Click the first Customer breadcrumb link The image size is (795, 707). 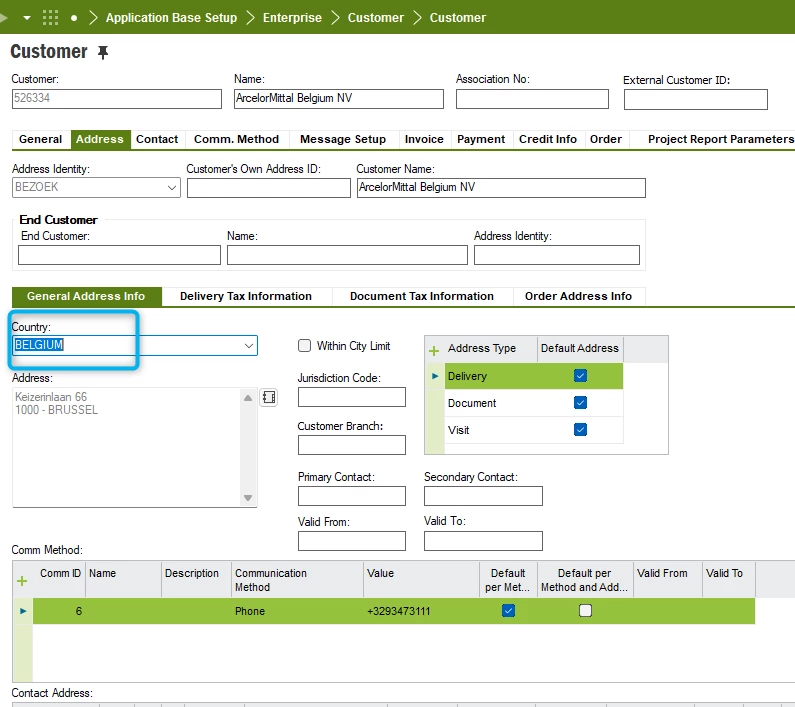click(376, 18)
